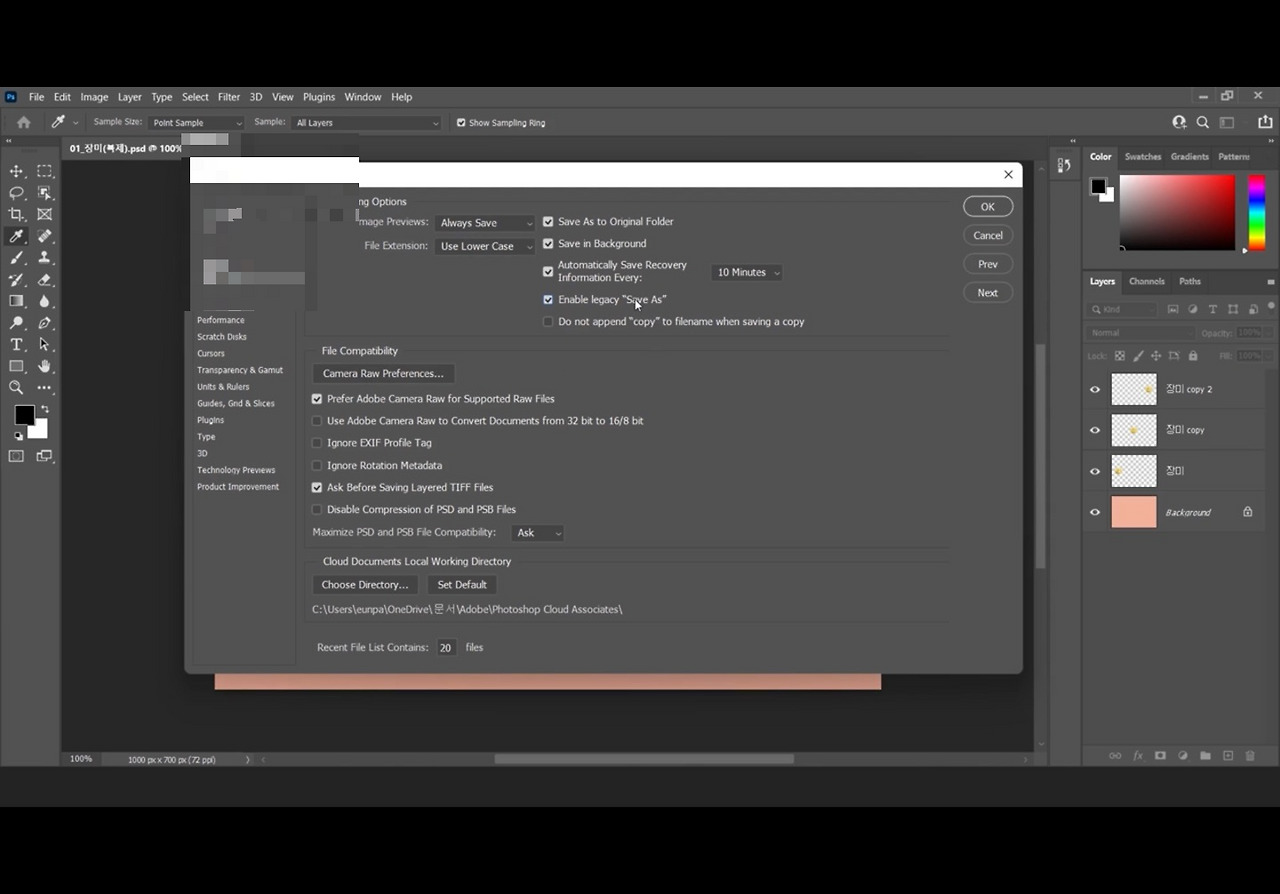Open the File menu
This screenshot has height=894, width=1280.
click(x=36, y=97)
